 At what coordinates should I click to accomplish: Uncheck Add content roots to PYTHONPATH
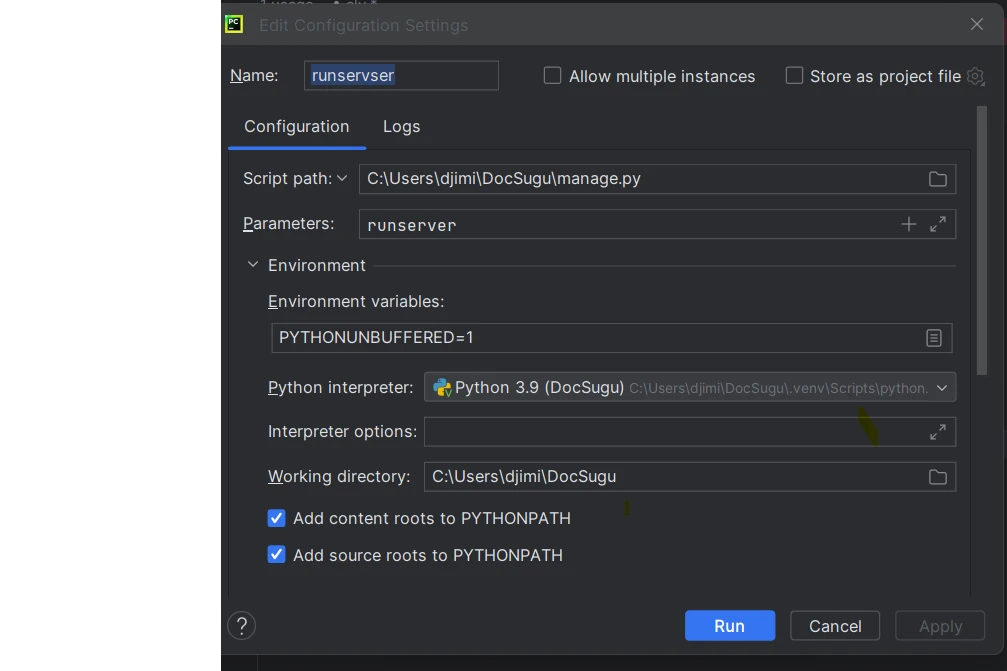pyautogui.click(x=277, y=519)
